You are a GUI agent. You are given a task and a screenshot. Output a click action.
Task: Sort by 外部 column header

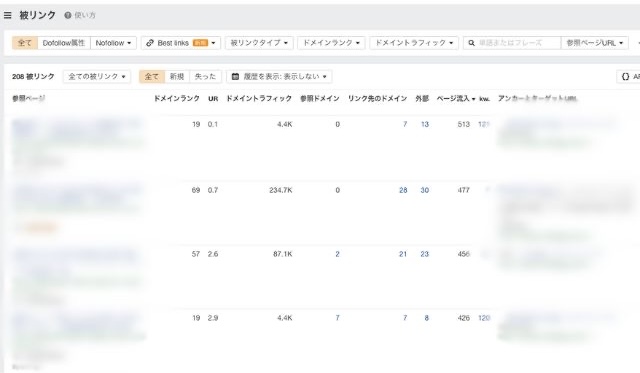tap(422, 98)
